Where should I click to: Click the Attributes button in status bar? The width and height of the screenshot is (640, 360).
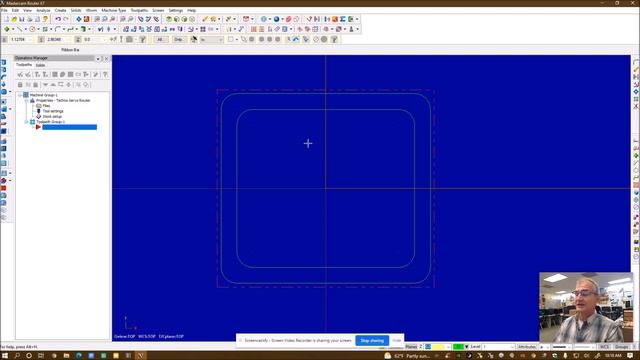click(x=527, y=347)
